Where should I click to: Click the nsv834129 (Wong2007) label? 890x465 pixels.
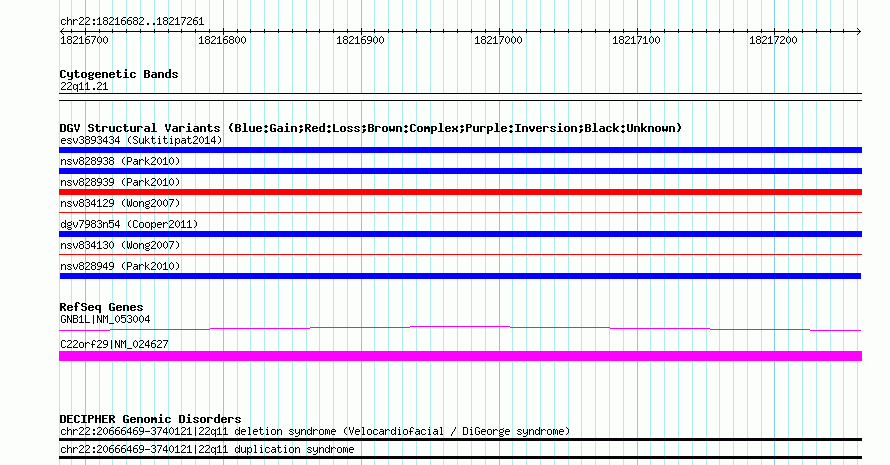tap(120, 203)
